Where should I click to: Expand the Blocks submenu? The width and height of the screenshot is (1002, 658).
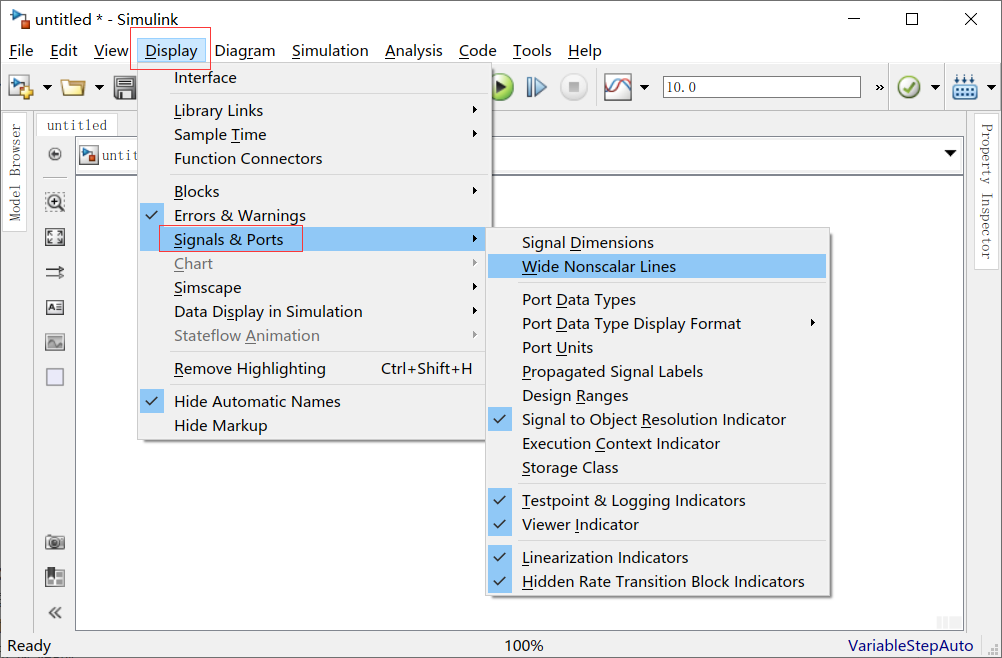coord(314,192)
